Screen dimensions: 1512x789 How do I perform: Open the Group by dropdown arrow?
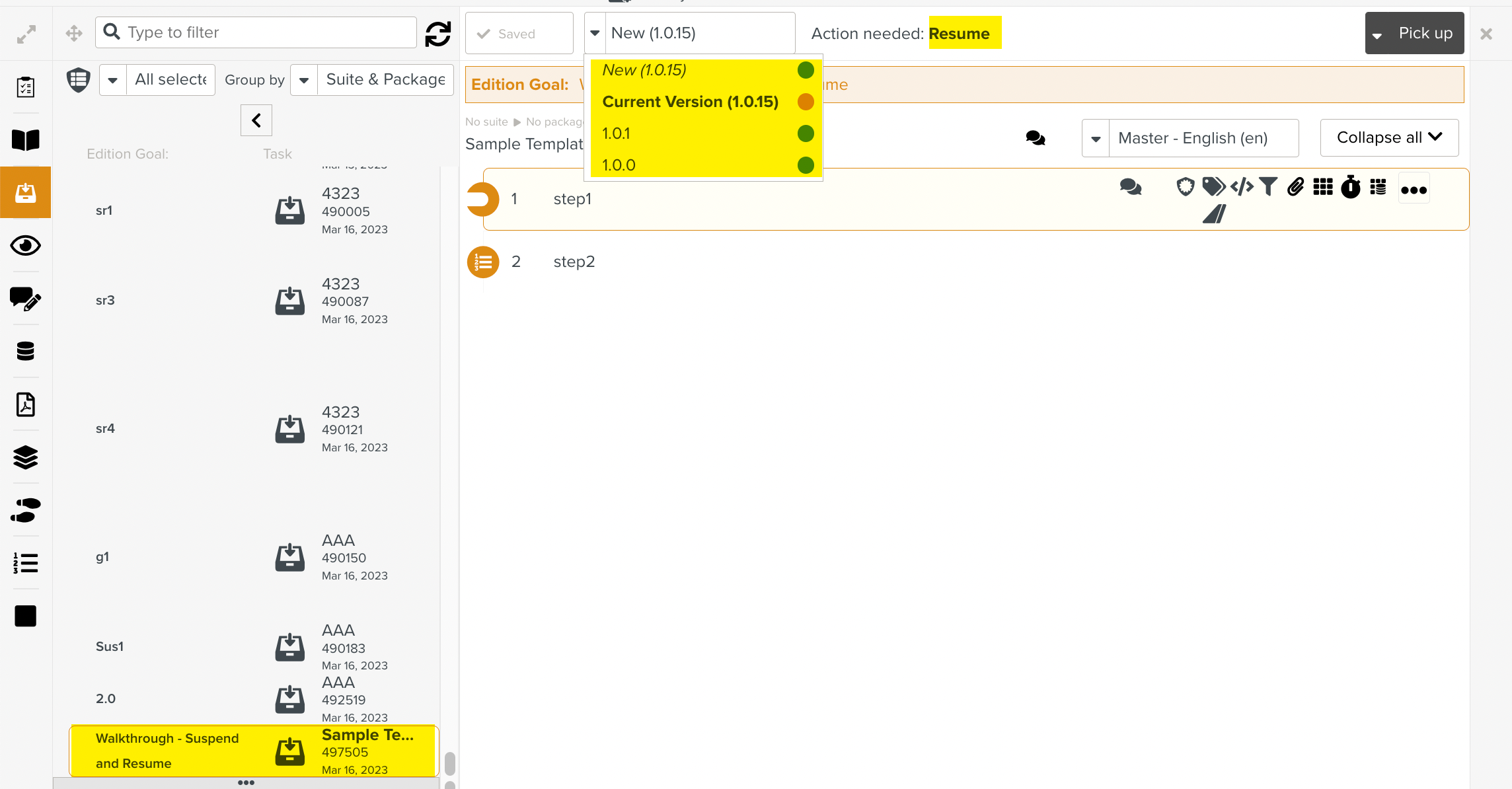(304, 80)
